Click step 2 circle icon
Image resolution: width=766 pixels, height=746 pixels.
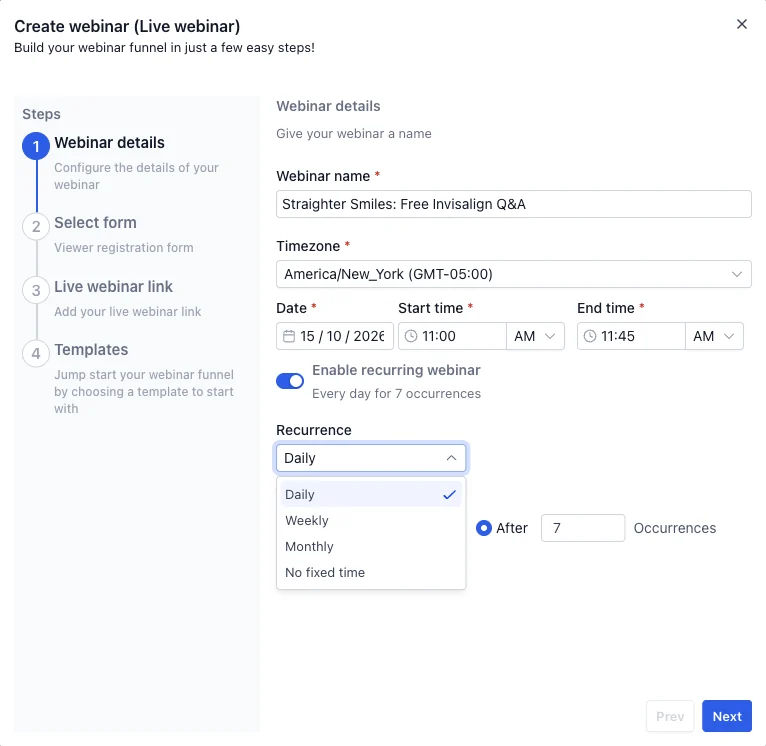[36, 226]
